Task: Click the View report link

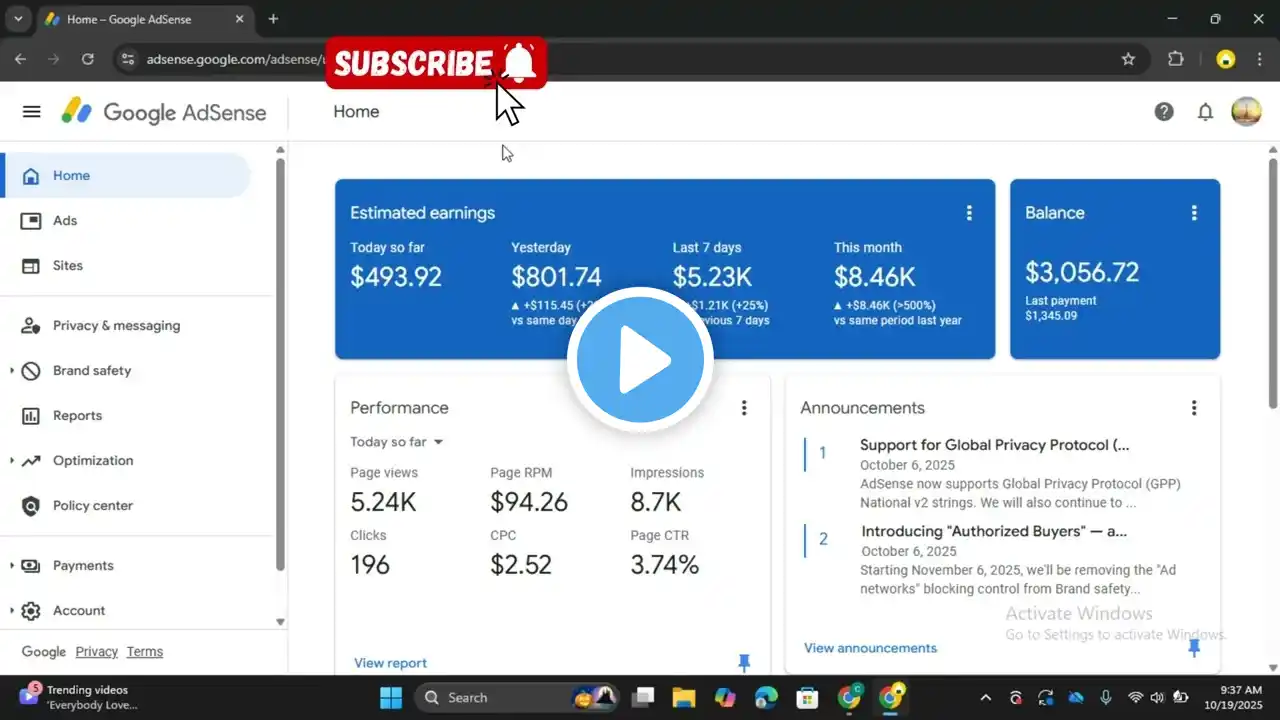Action: (x=390, y=663)
